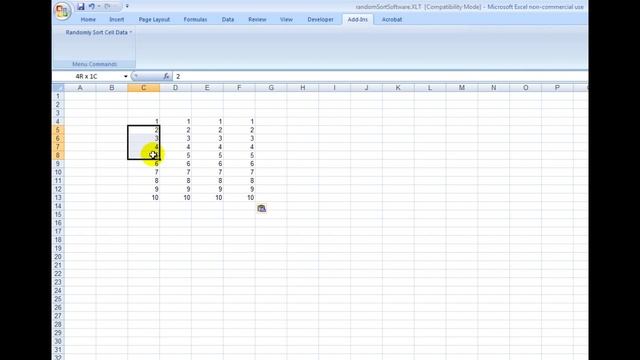Go to the Formulas tab
The height and width of the screenshot is (360, 640).
pos(196,20)
